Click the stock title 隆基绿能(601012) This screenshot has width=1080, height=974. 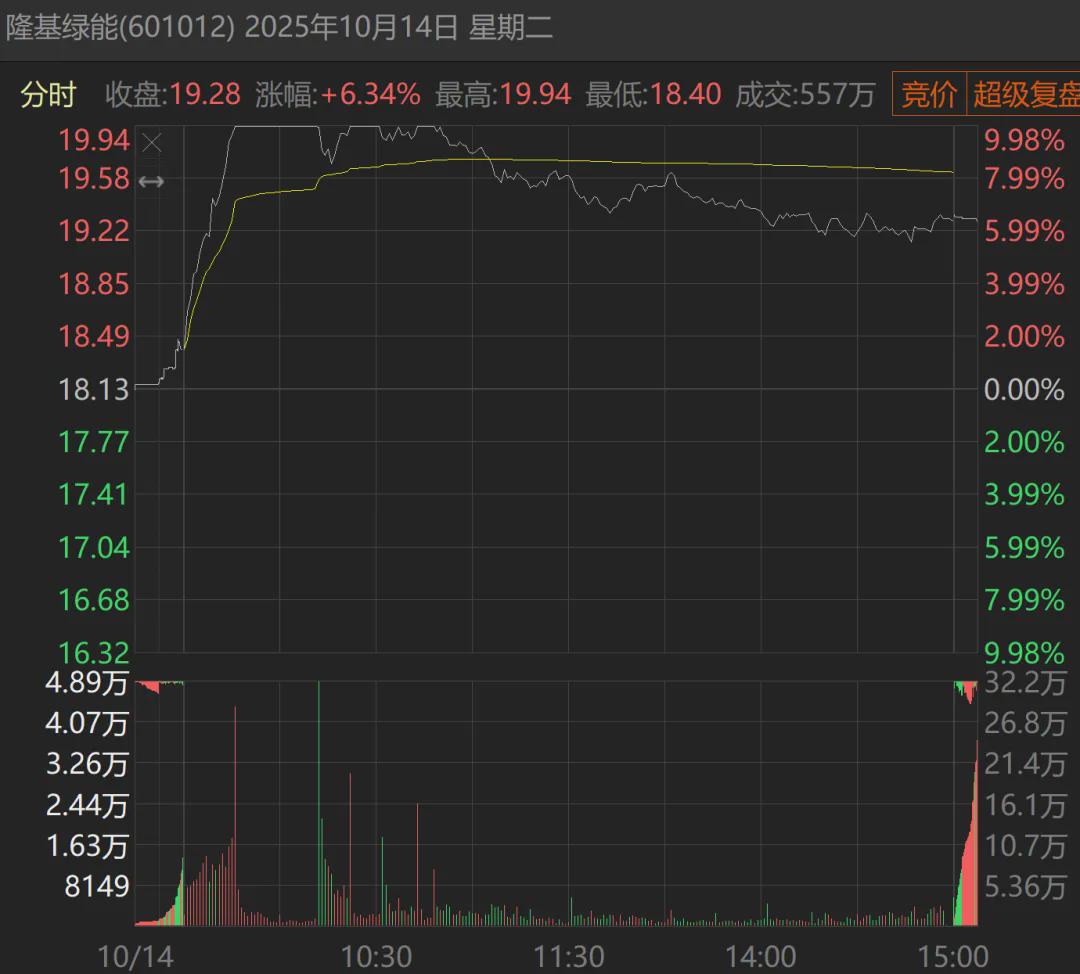[120, 27]
